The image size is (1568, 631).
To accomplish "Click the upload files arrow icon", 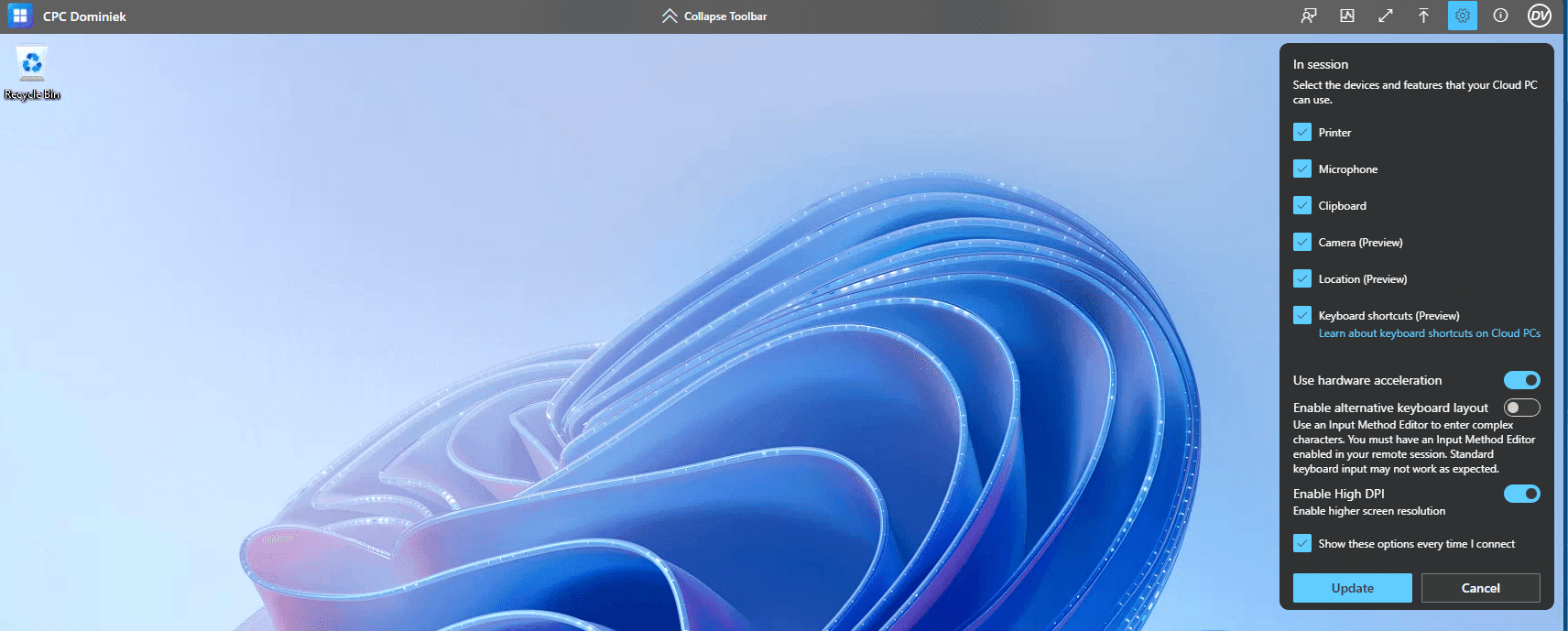I will pyautogui.click(x=1423, y=16).
